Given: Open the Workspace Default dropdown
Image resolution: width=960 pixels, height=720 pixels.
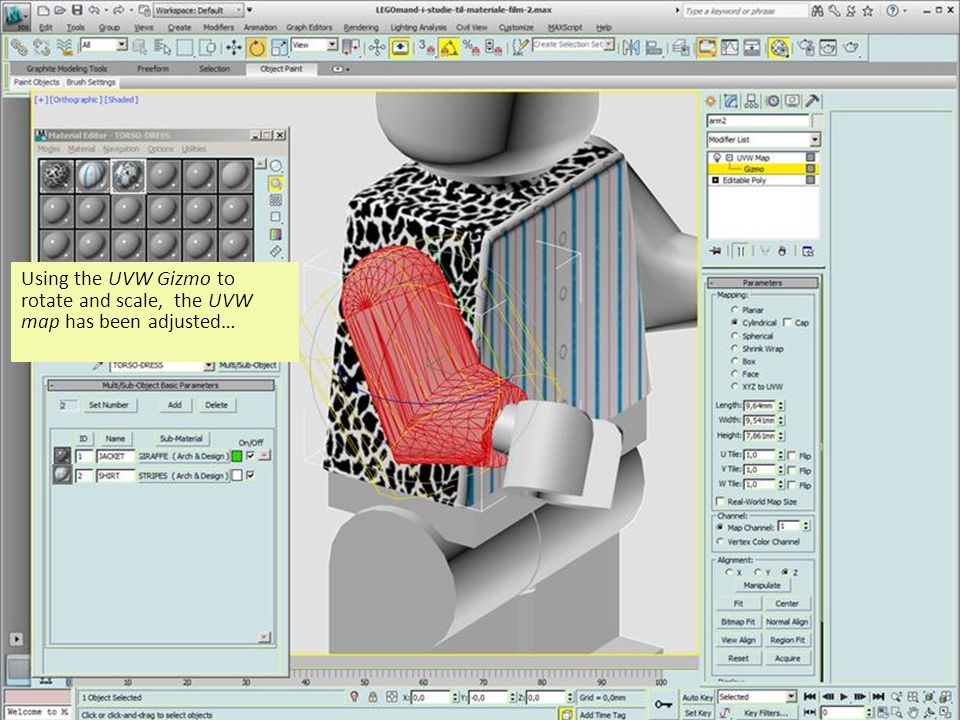Looking at the screenshot, I should [239, 10].
